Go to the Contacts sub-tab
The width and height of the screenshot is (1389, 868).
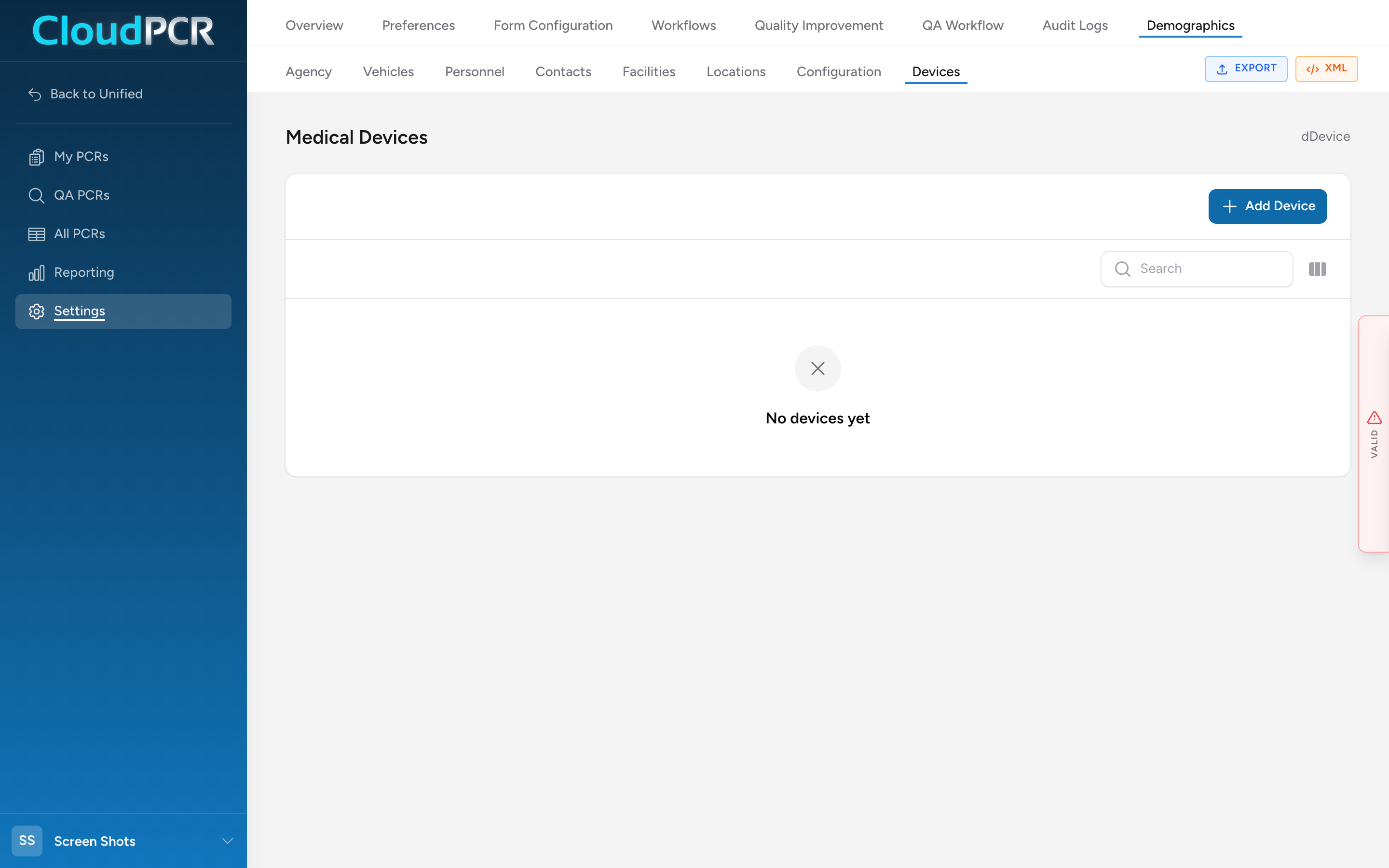pos(563,72)
